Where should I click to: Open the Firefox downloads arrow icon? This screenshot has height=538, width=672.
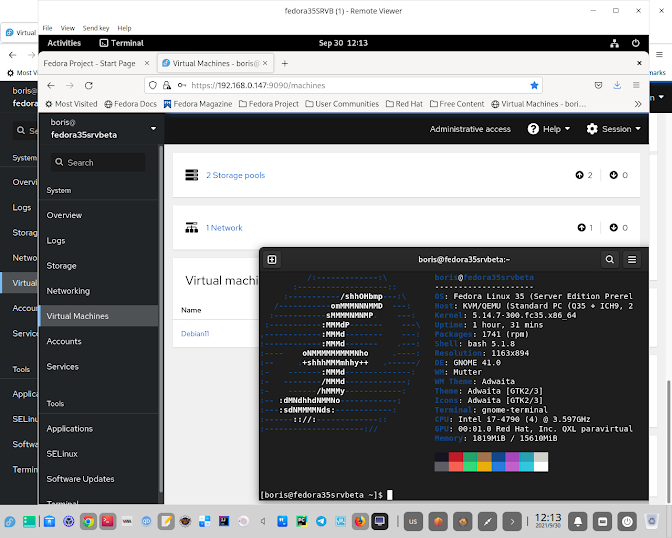point(617,85)
